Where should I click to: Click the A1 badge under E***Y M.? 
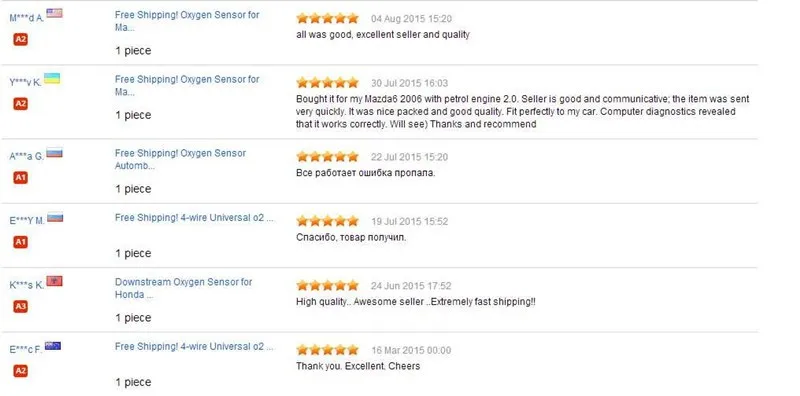[x=20, y=242]
